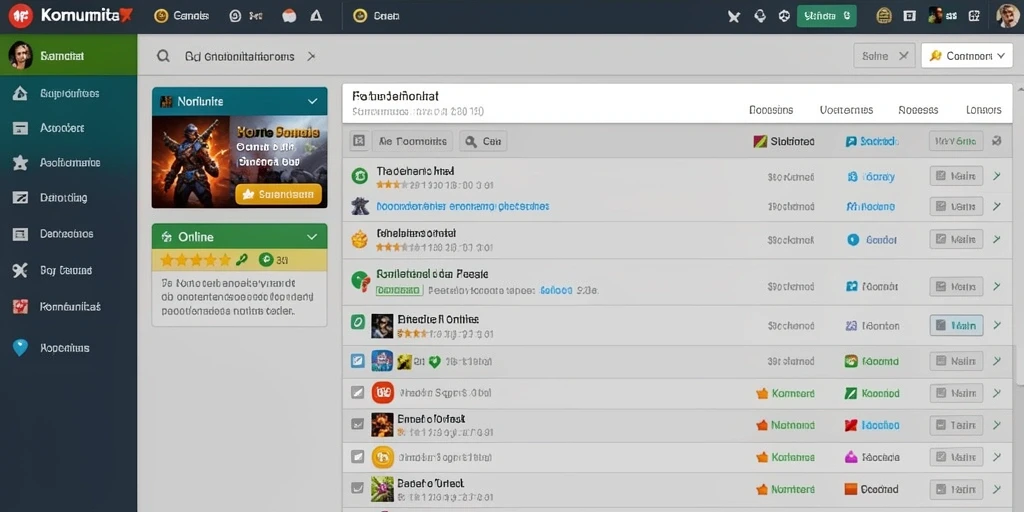The width and height of the screenshot is (1024, 512).
Task: Open the user avatar at top right
Action: tap(1008, 16)
